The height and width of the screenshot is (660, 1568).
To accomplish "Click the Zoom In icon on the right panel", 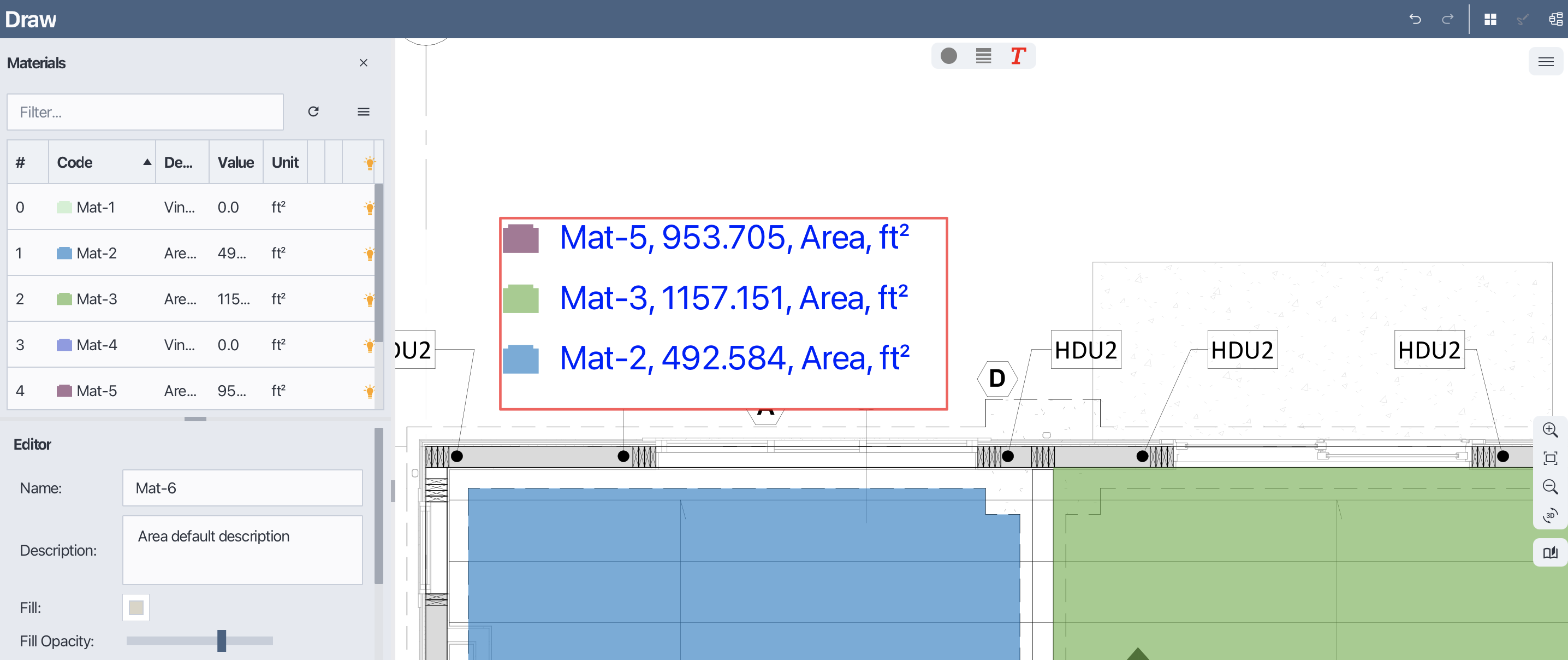I will point(1551,430).
